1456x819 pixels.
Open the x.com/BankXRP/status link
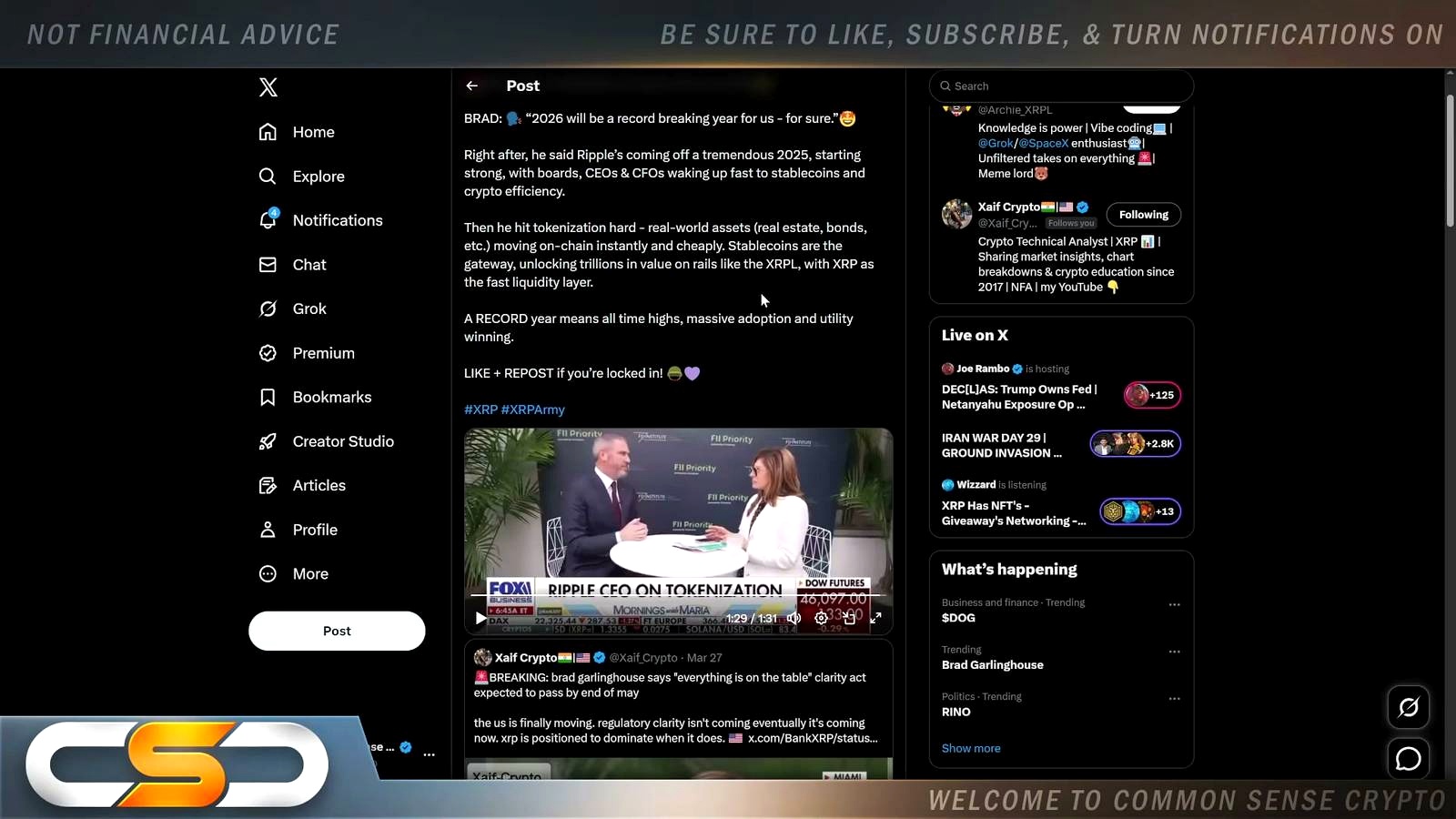813,738
